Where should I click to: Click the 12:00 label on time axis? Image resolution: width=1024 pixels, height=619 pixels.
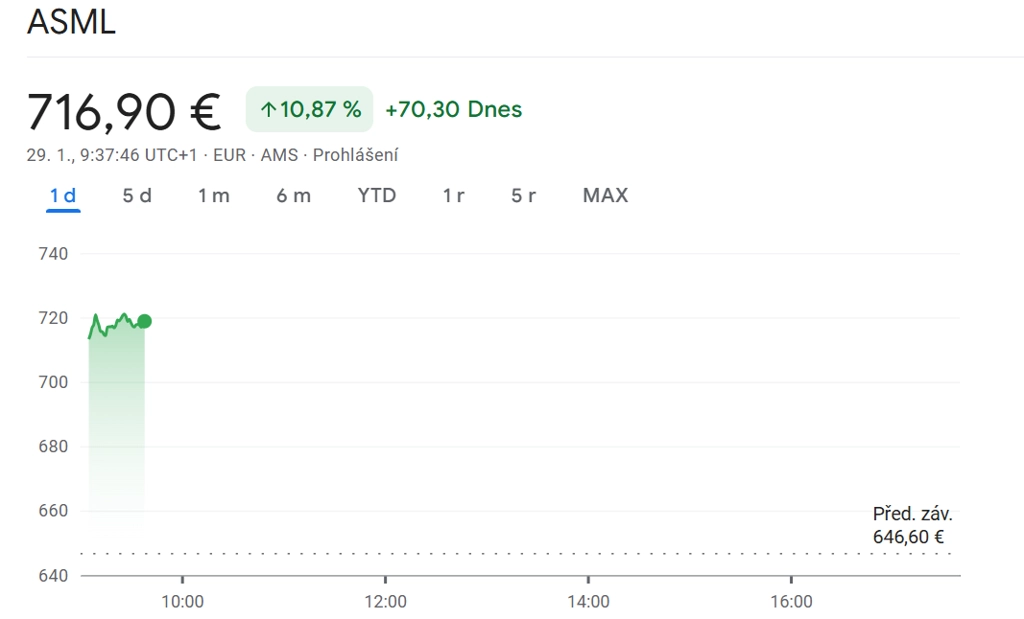[x=385, y=601]
